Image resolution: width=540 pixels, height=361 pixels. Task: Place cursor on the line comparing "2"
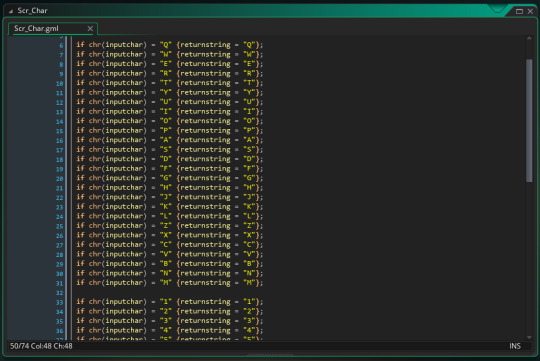click(x=169, y=311)
